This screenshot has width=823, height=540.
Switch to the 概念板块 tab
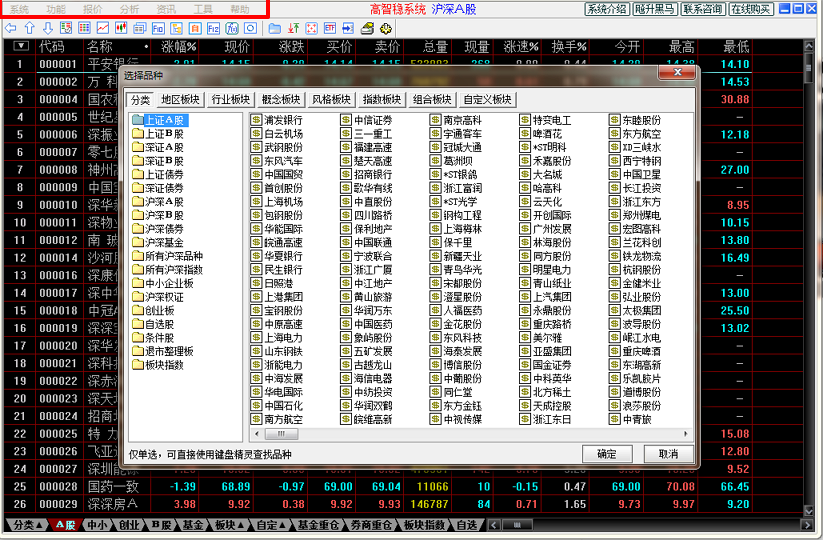(x=281, y=99)
